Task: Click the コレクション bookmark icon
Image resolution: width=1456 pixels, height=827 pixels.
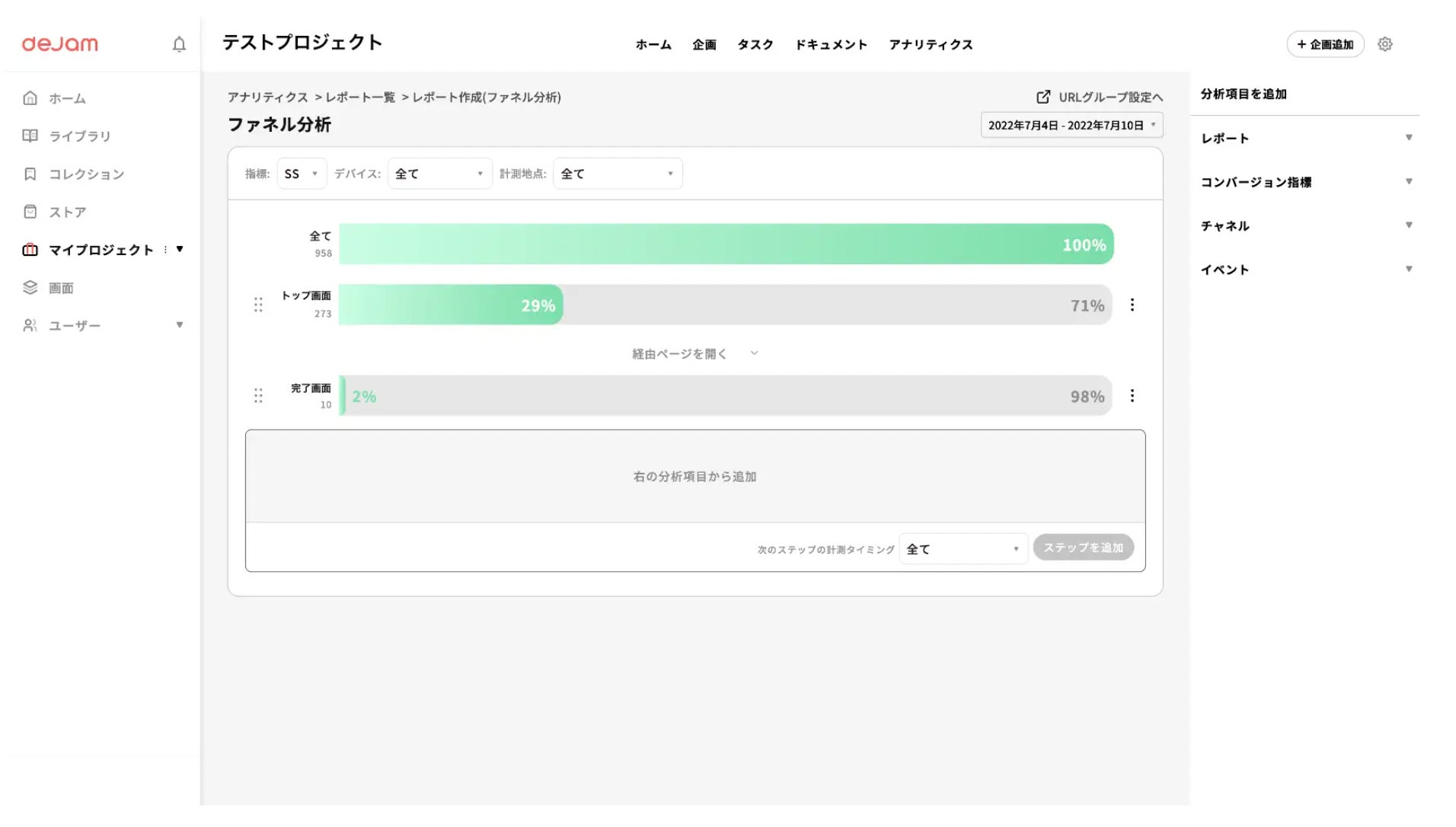Action: click(x=30, y=174)
